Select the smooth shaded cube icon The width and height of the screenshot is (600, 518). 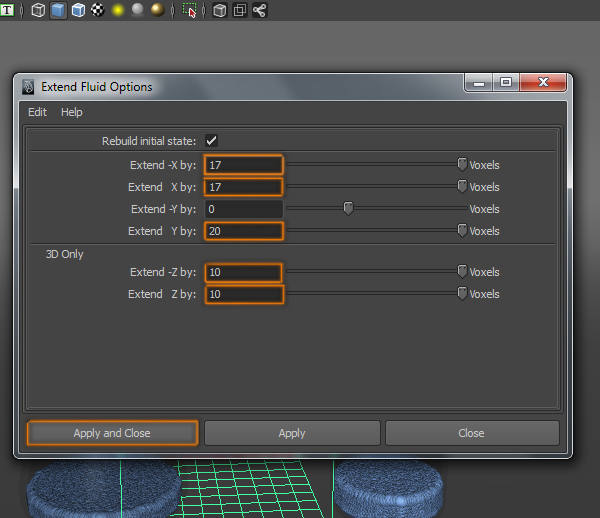tap(58, 11)
